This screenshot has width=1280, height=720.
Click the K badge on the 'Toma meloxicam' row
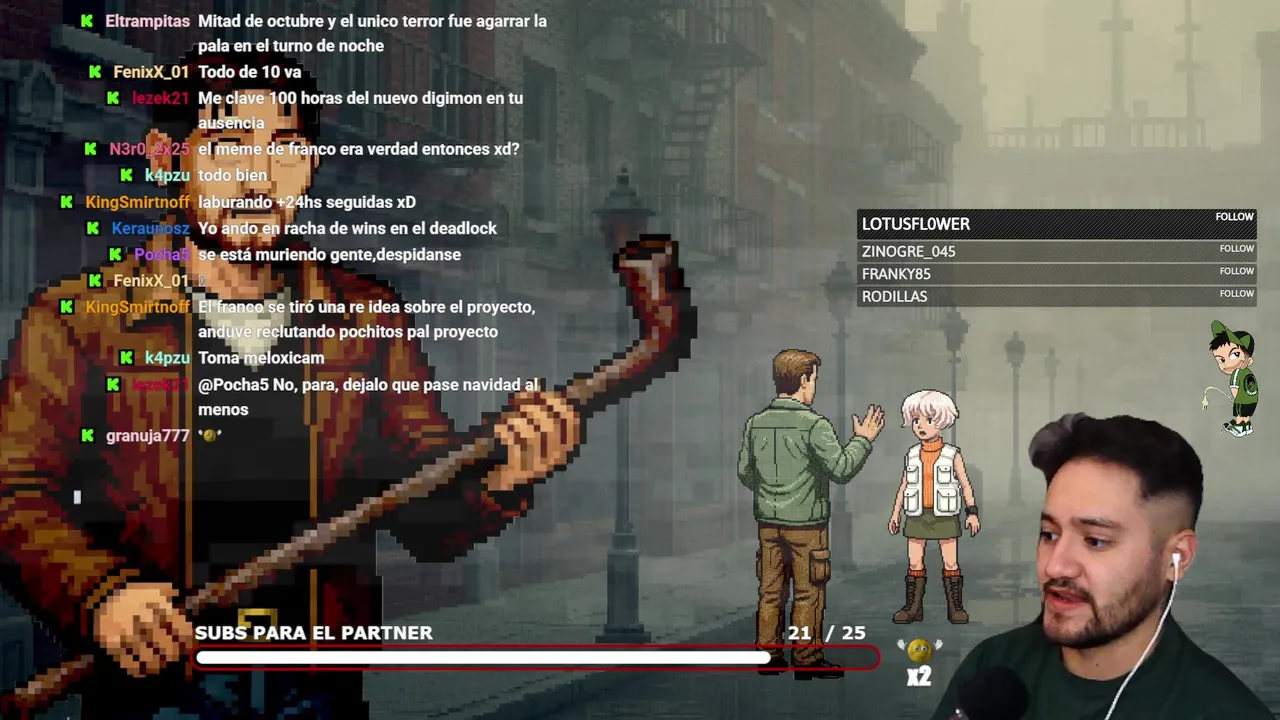126,357
